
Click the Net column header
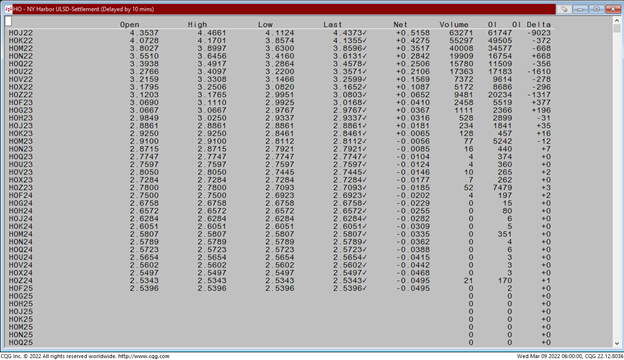(400, 25)
